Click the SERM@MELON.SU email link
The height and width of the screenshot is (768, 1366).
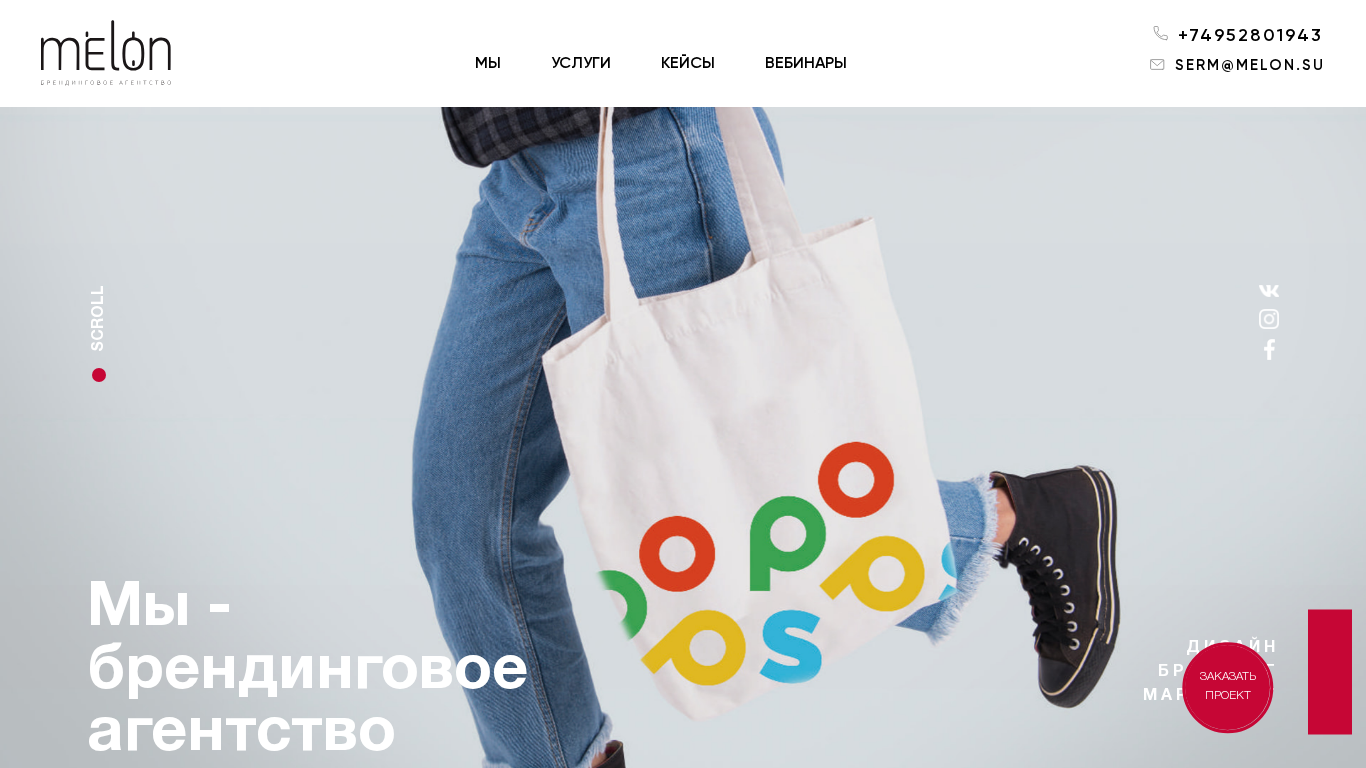1249,65
